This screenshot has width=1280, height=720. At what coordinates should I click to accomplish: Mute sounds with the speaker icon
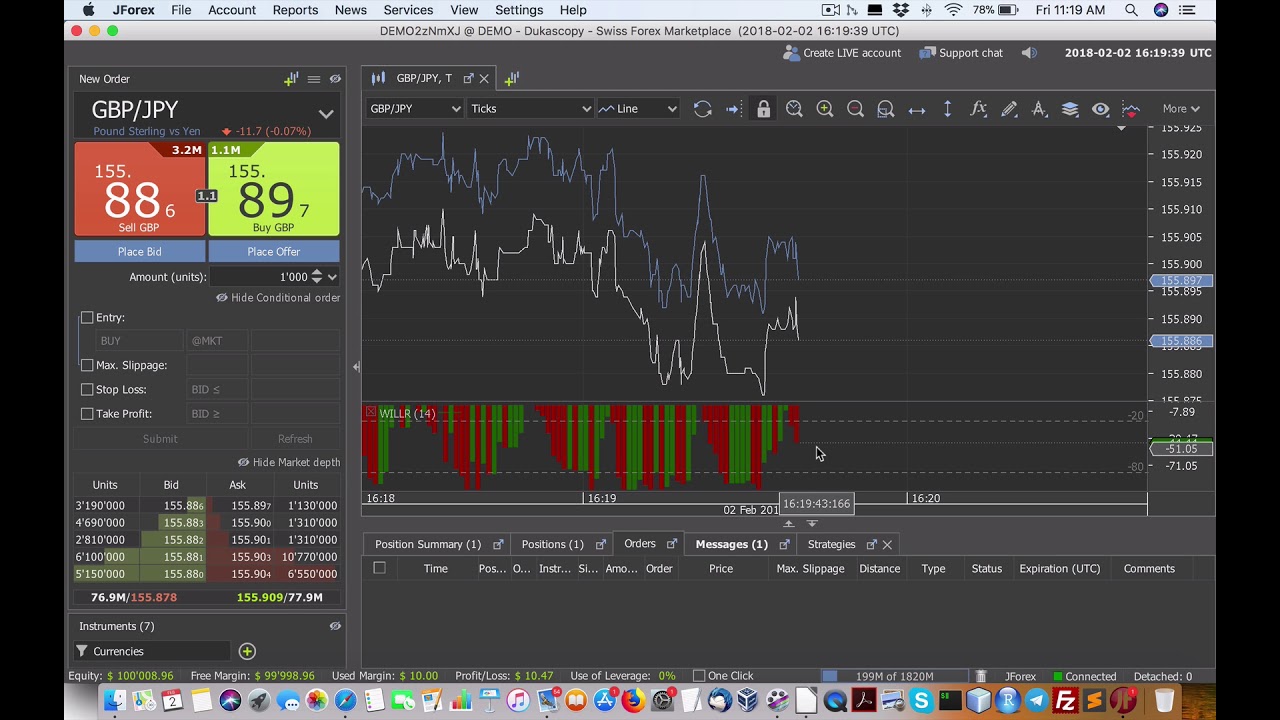[1029, 53]
